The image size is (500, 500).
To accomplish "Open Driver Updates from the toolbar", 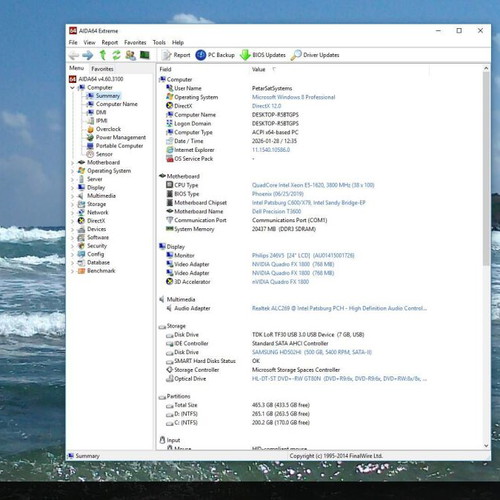I will coord(315,55).
